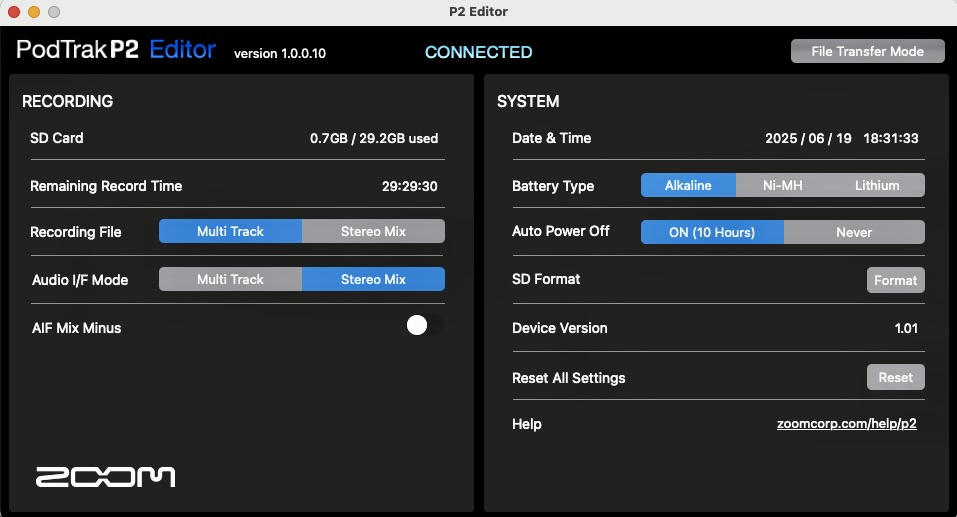957x517 pixels.
Task: Set Auto Power Off to Never
Action: click(854, 232)
